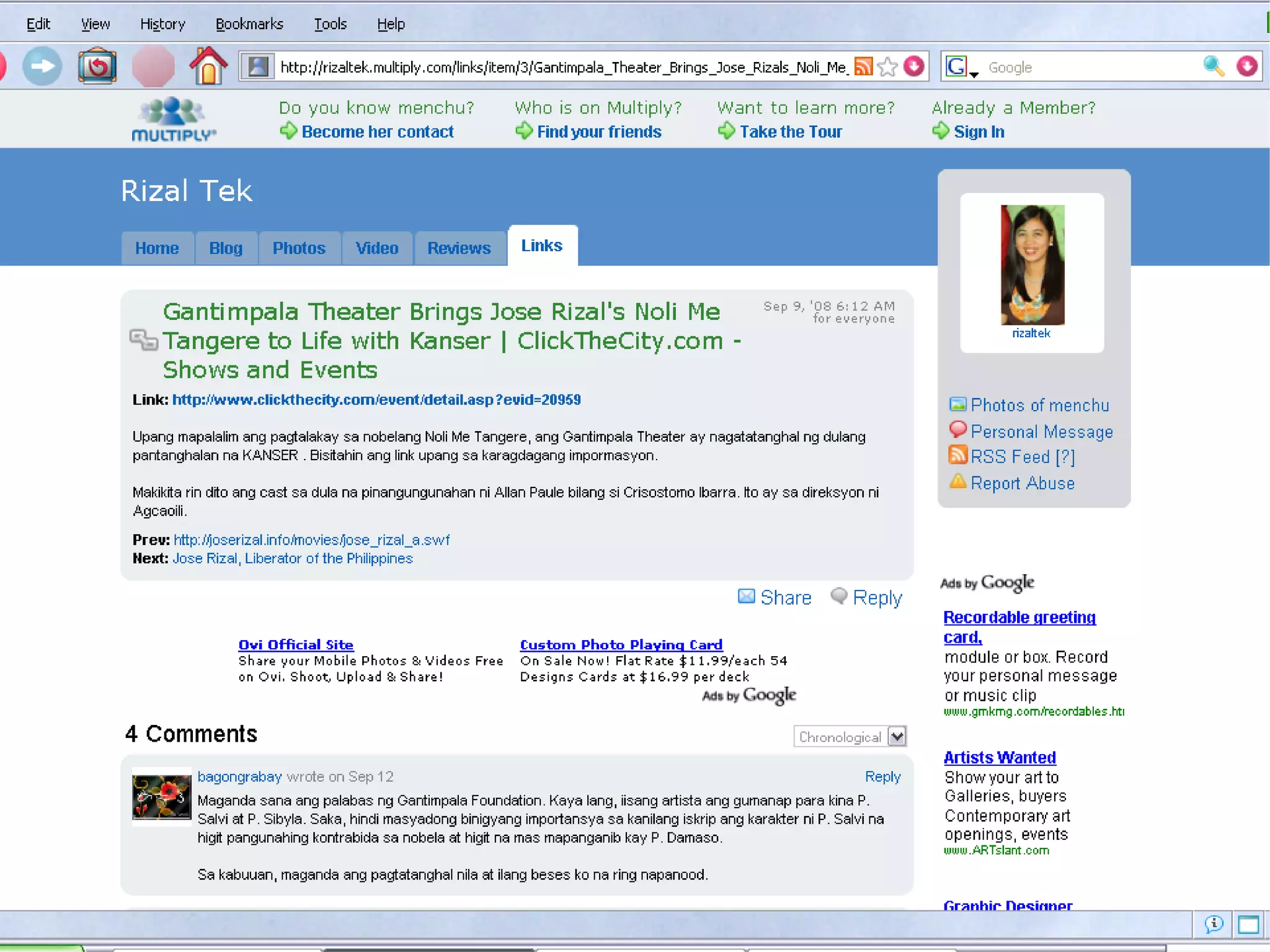The width and height of the screenshot is (1270, 952).
Task: Click the reload page icon
Action: [97, 66]
